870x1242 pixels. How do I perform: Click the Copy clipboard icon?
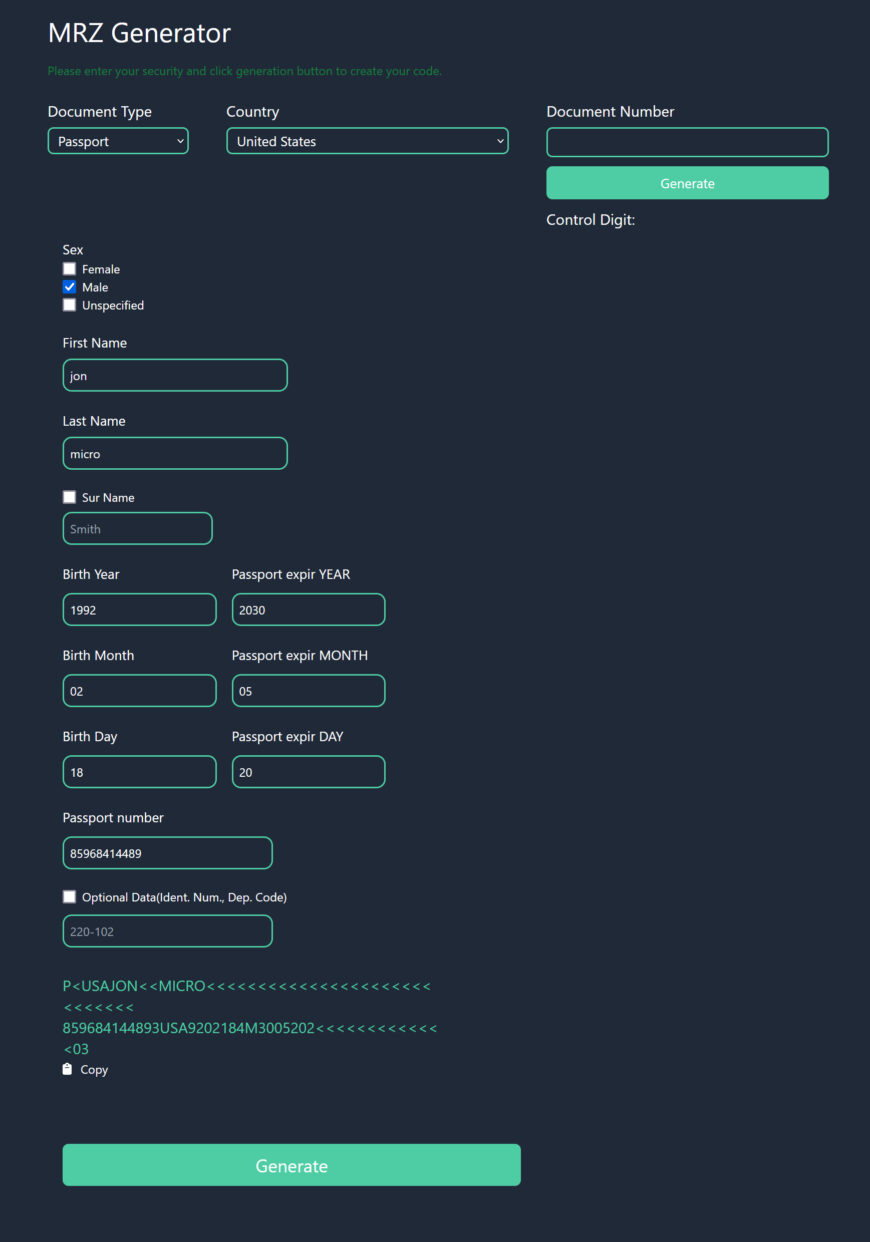tap(68, 1069)
